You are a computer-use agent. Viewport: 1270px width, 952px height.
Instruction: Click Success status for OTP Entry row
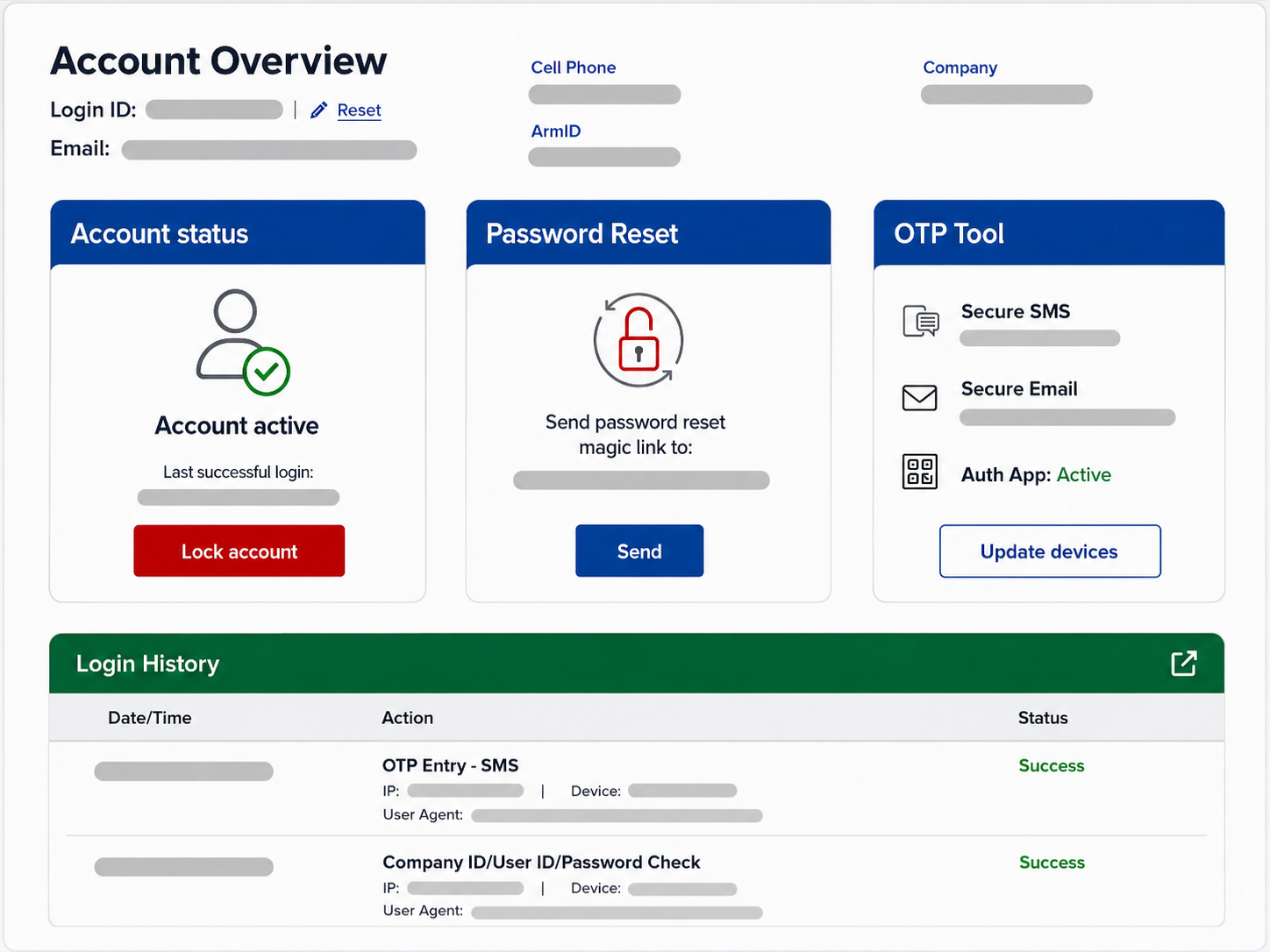click(1052, 766)
